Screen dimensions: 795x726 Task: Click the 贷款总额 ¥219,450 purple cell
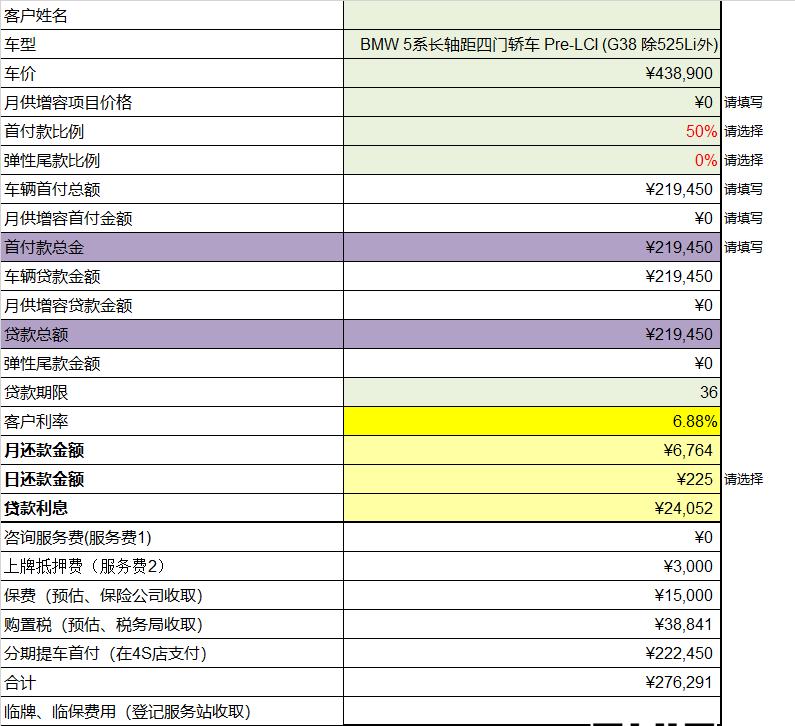click(x=532, y=334)
